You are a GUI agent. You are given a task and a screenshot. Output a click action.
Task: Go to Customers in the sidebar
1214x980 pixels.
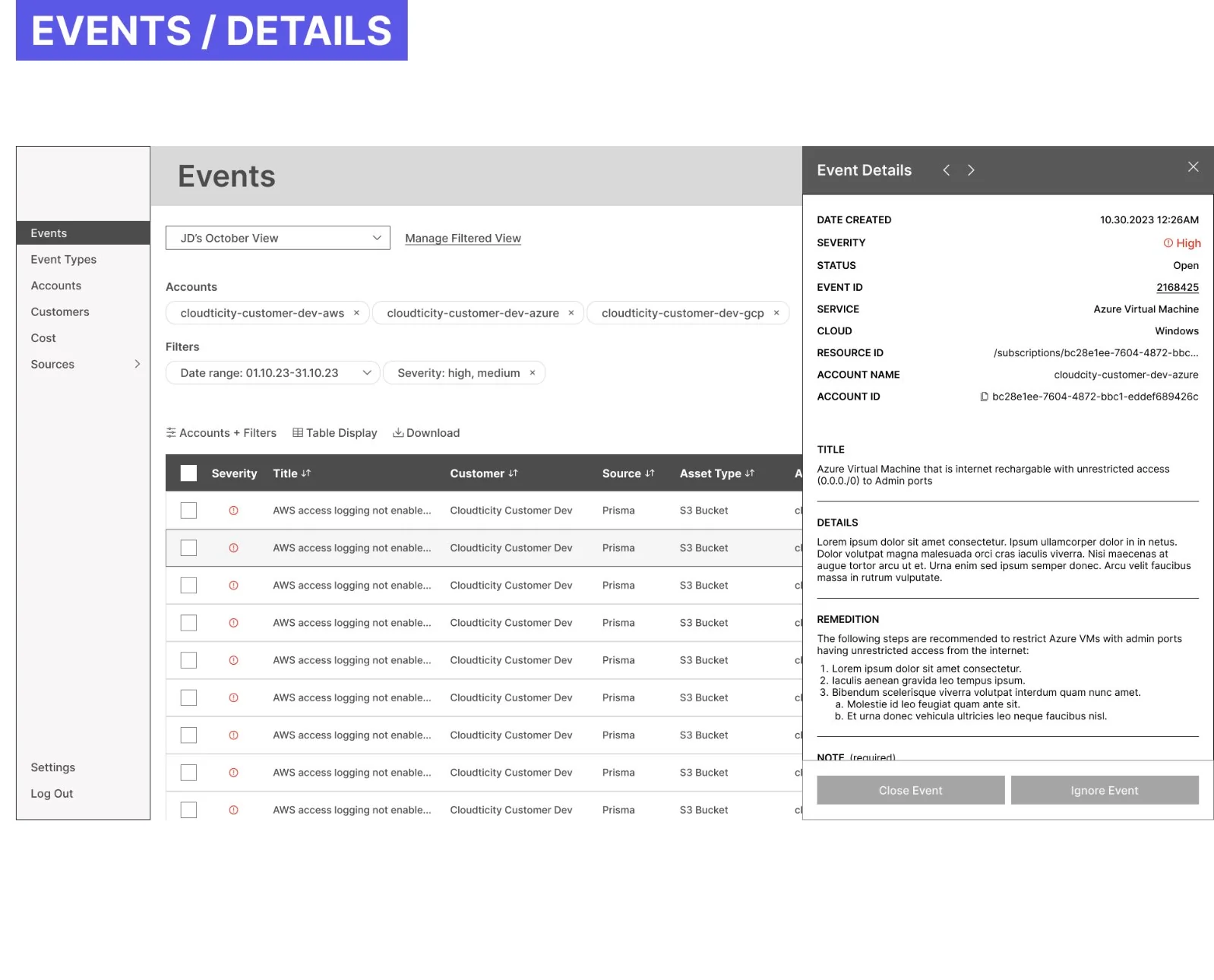click(60, 312)
